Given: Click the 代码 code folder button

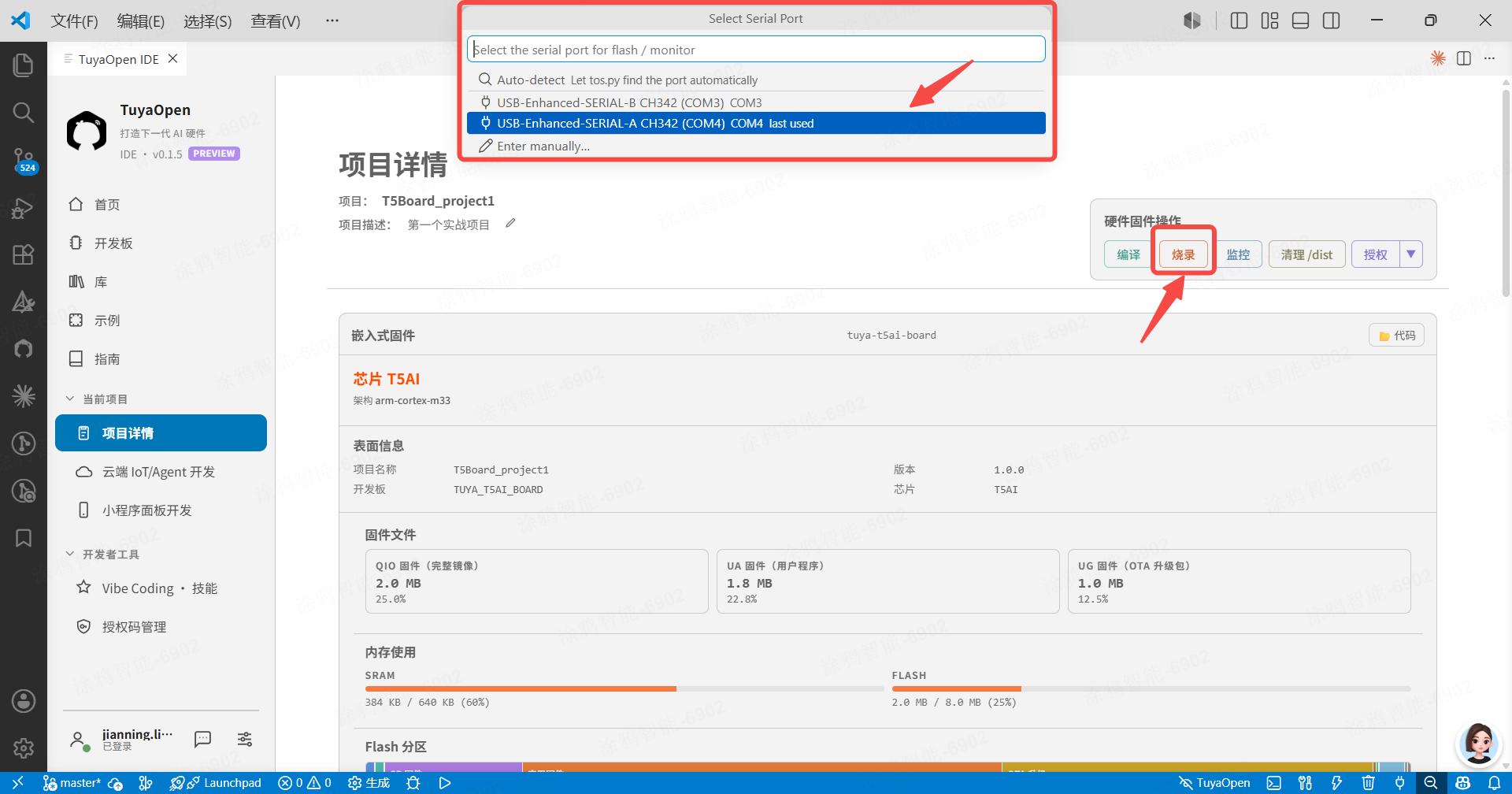Looking at the screenshot, I should click(1396, 336).
